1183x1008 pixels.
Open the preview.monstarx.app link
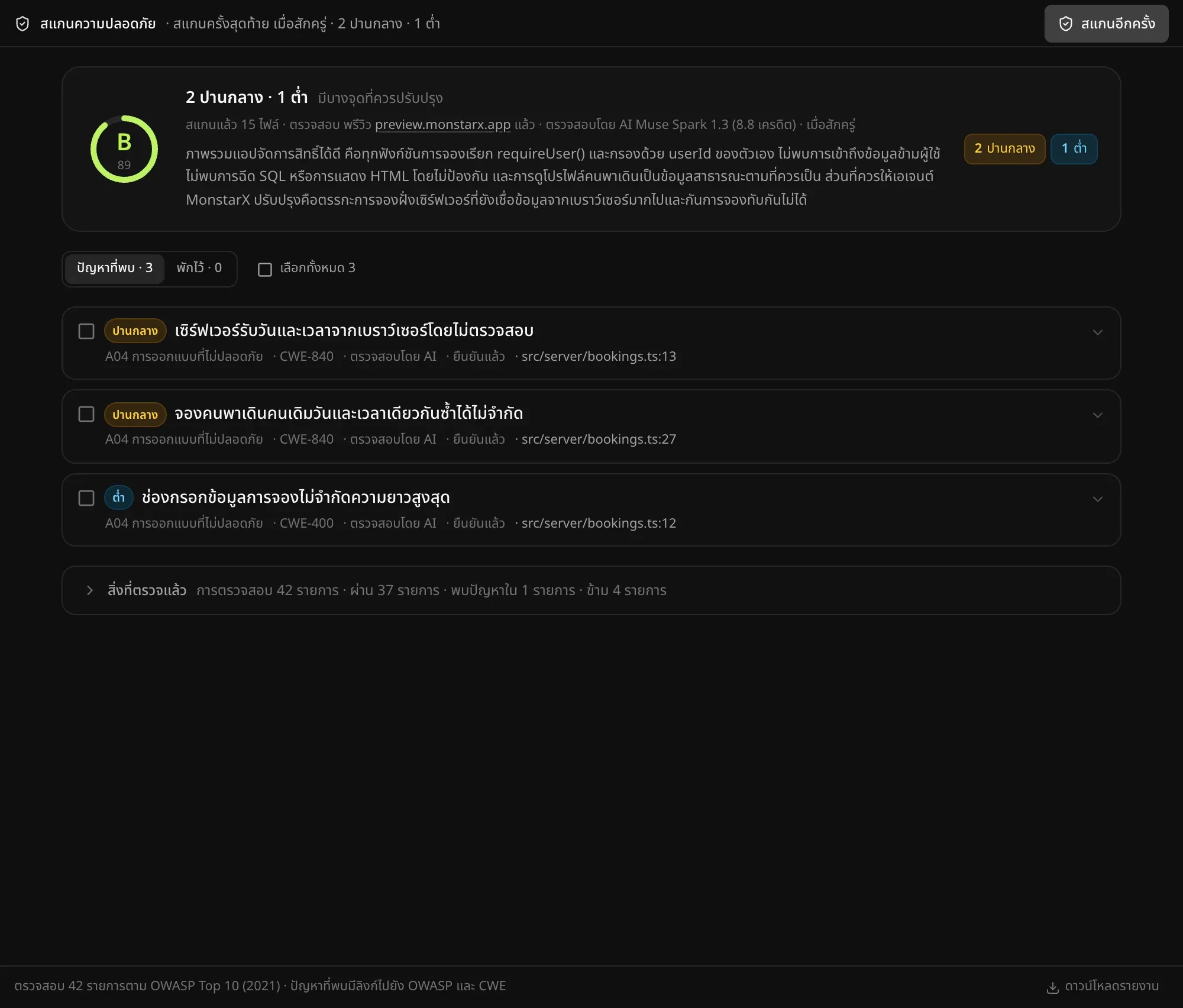point(442,124)
